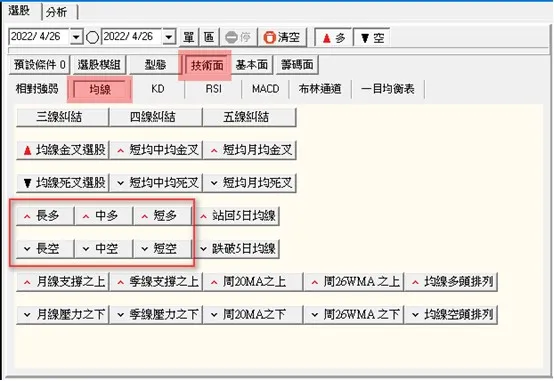Click the start date field 2022/4/26
Screen dimensions: 554x381
pos(39,37)
